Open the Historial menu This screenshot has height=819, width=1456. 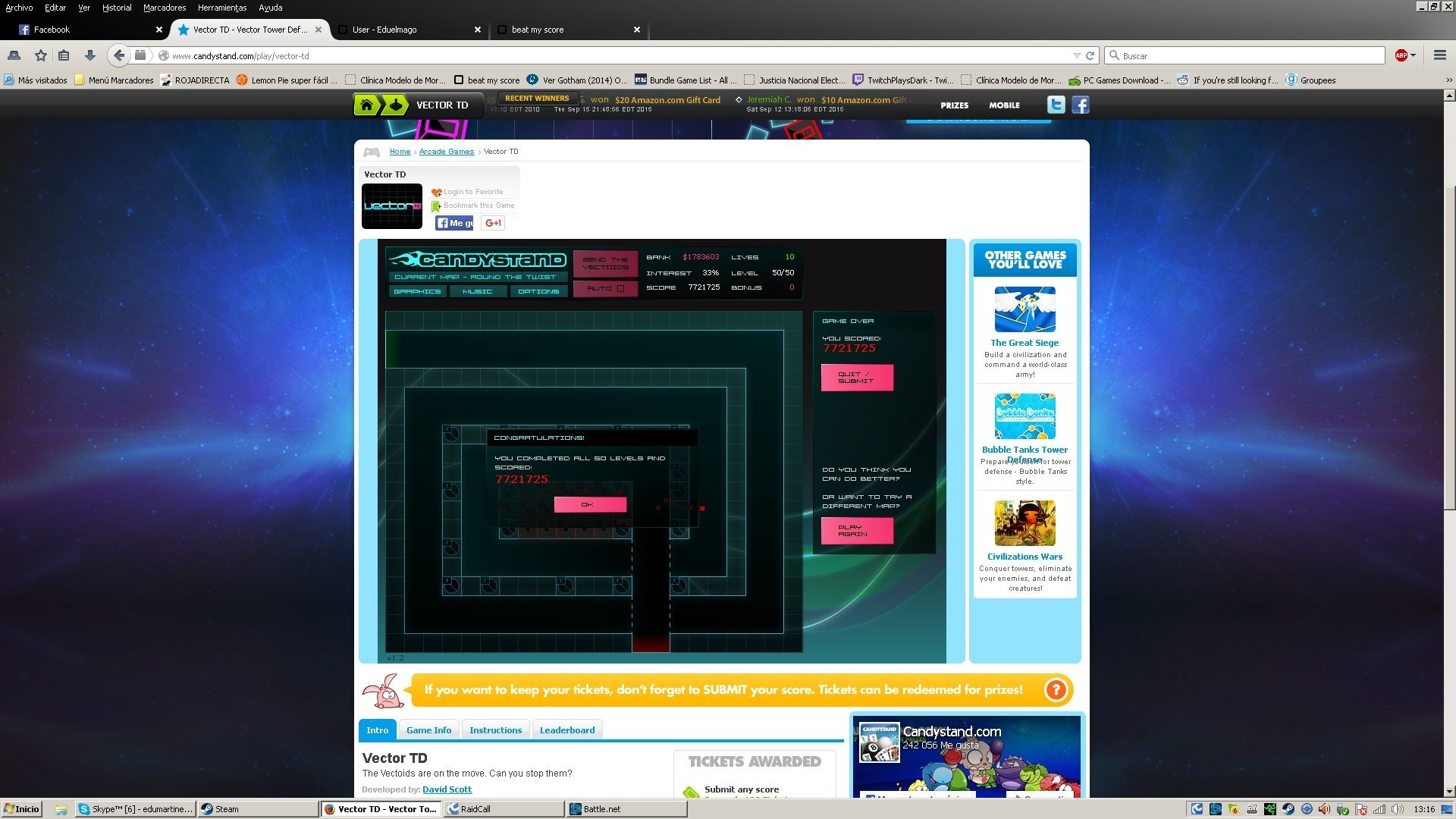coord(117,8)
